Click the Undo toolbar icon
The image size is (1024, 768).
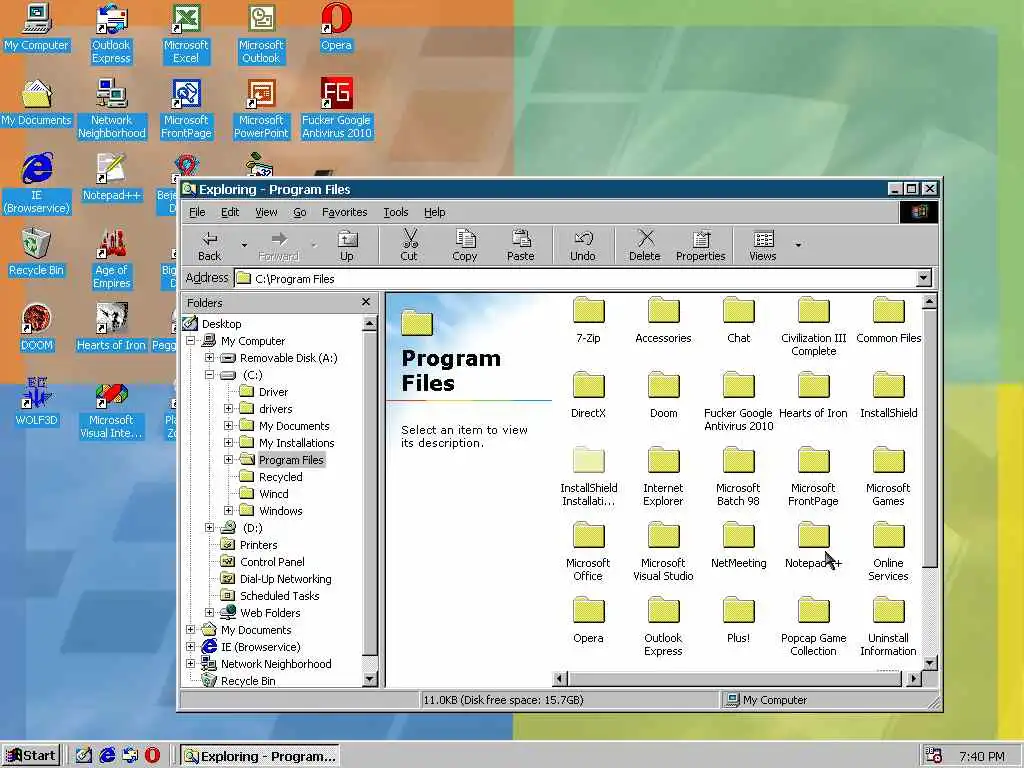pos(583,246)
